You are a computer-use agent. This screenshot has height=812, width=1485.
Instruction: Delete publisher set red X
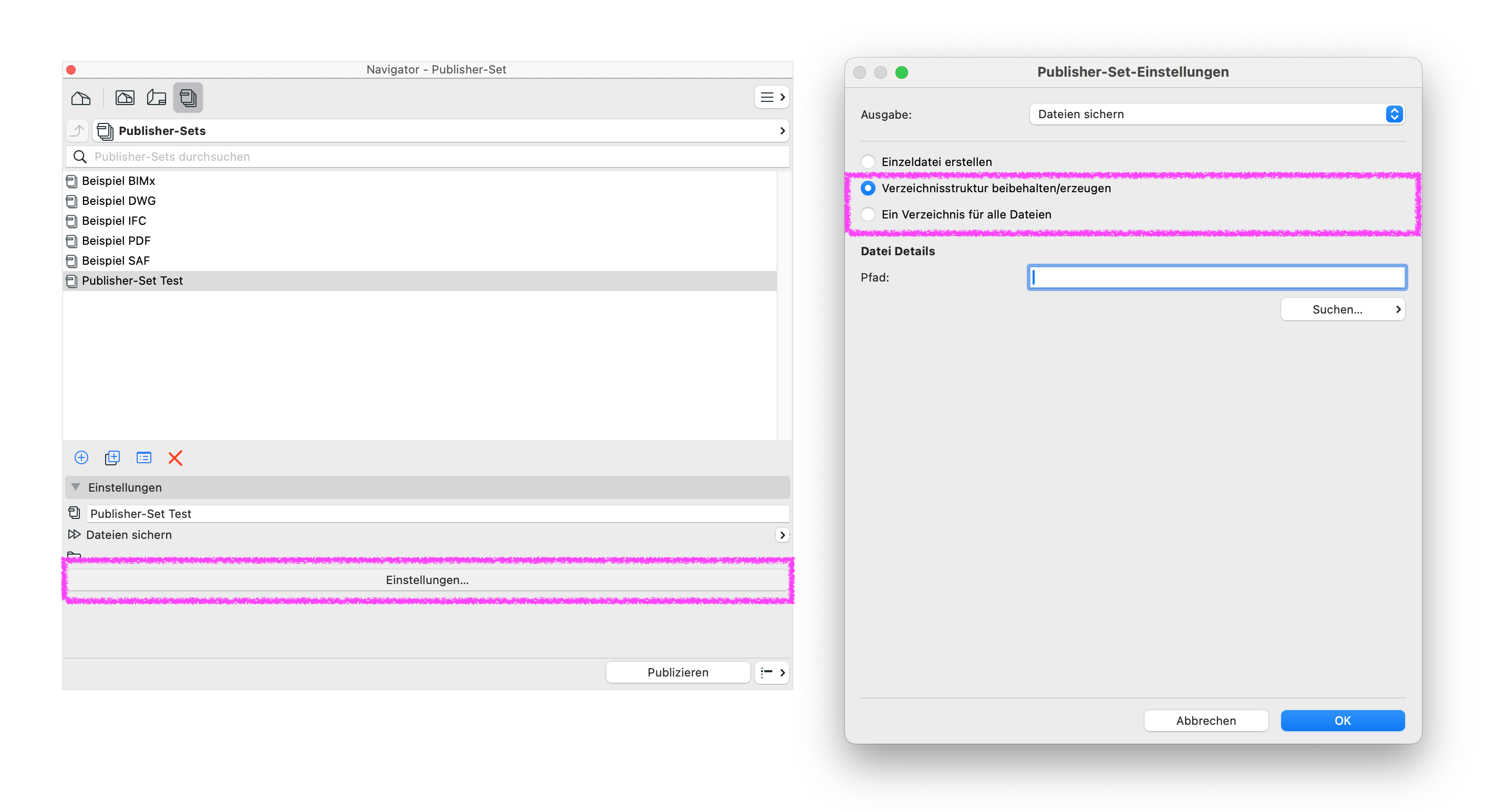[x=176, y=457]
